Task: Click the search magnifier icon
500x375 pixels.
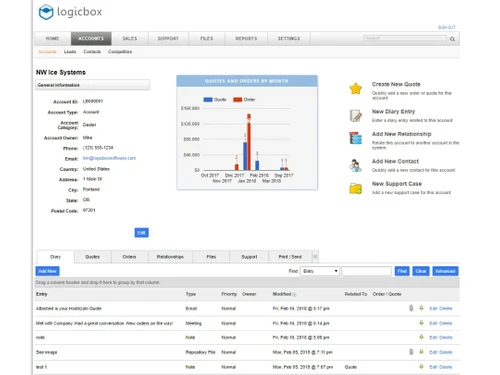Action: point(452,39)
